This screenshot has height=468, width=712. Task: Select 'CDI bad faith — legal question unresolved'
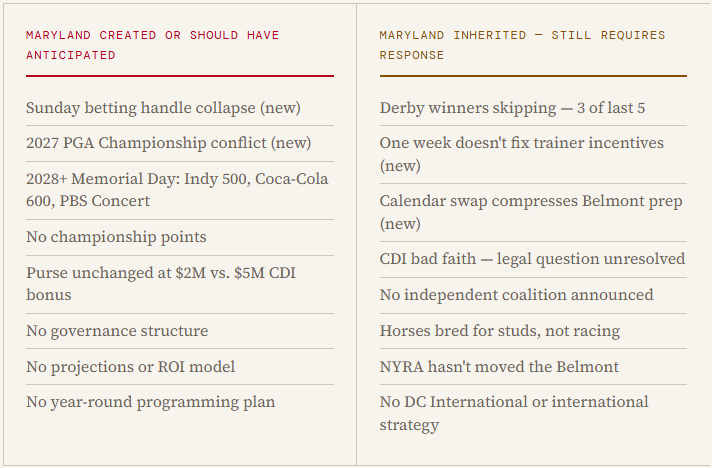533,259
